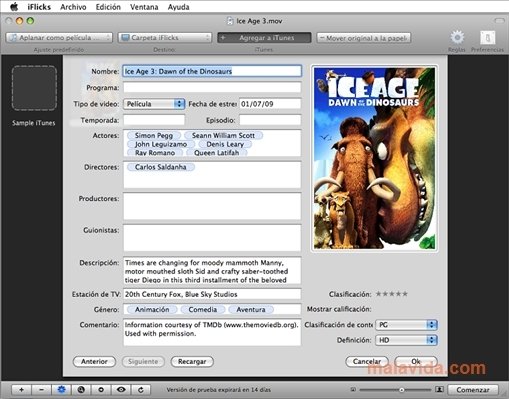Open the Definición HD dropdown
Screen dimensions: 509x399
click(406, 340)
